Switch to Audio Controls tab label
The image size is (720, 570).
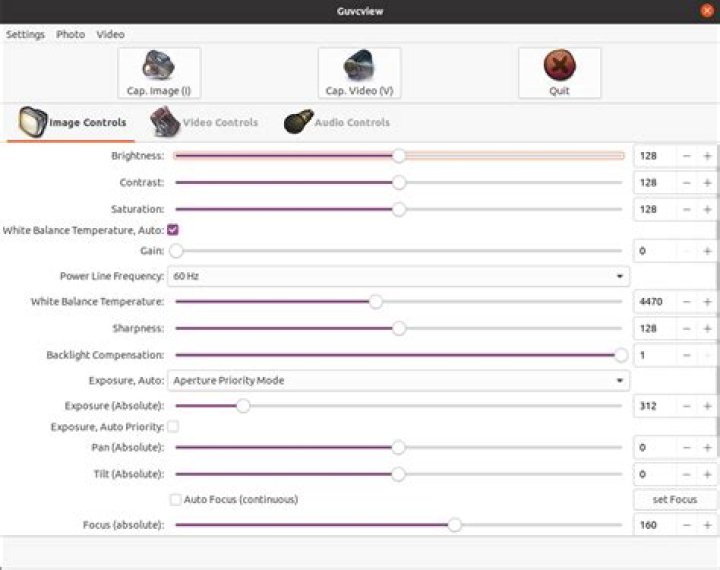click(352, 123)
